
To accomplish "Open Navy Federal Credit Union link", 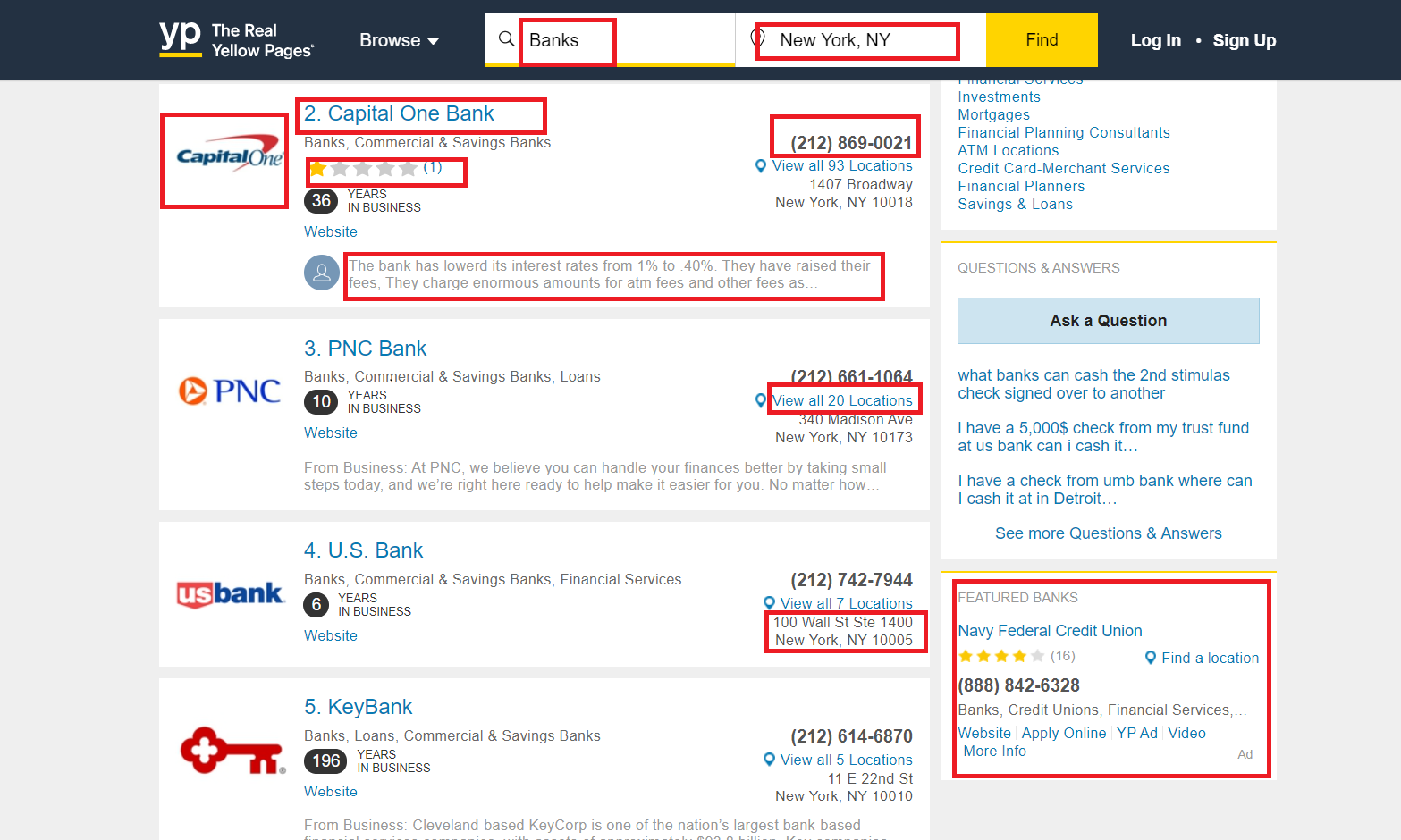I will click(x=1050, y=631).
